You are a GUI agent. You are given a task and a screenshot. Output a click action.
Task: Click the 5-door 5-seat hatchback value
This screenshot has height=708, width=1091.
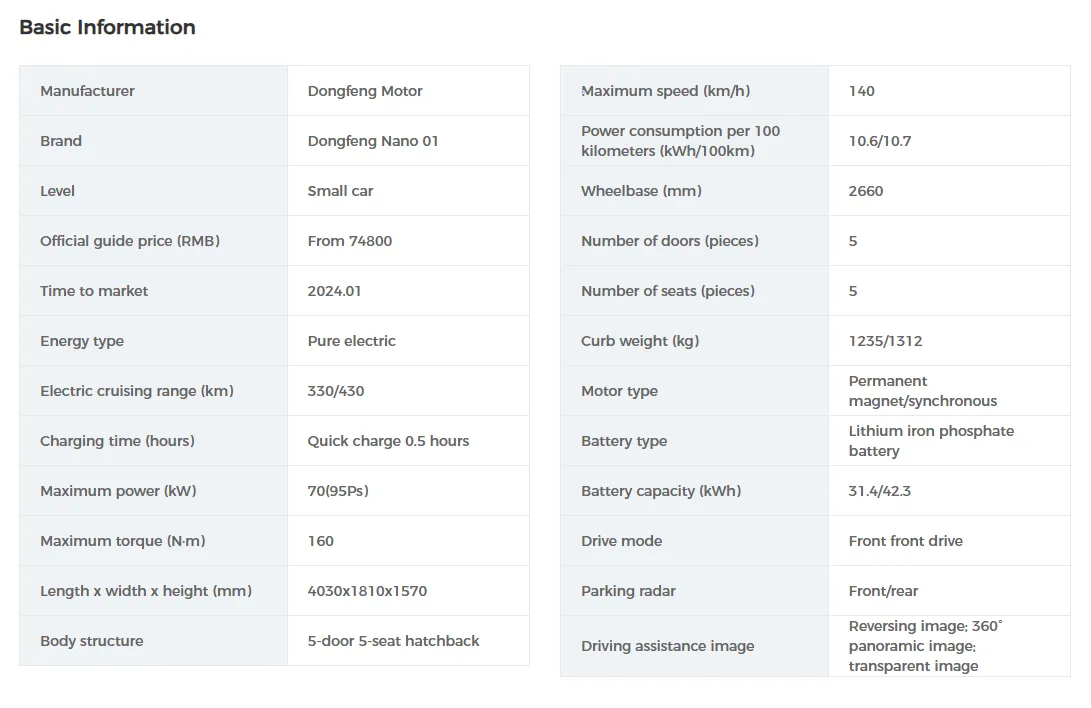[393, 641]
